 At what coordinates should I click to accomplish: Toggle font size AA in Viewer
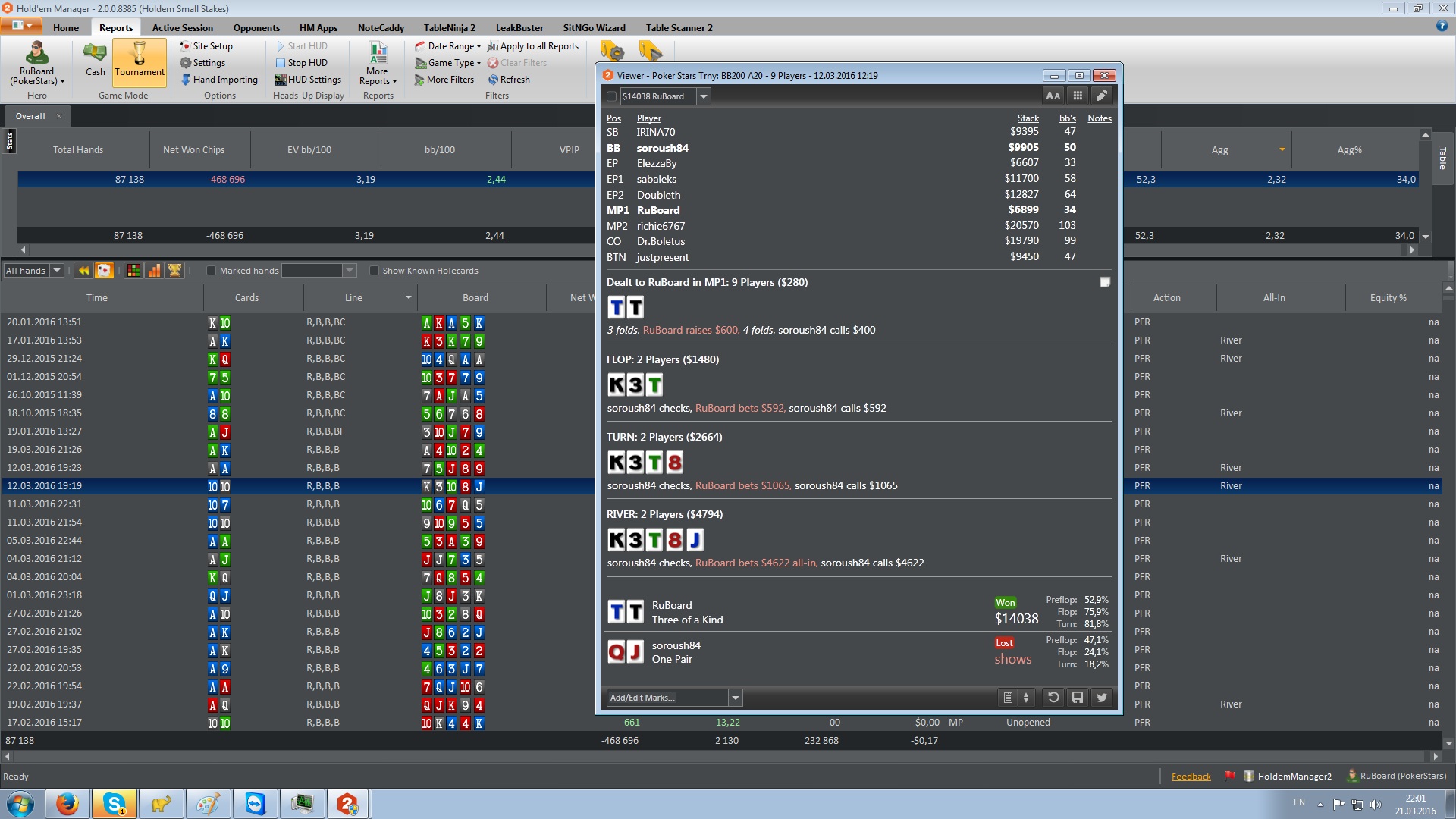pyautogui.click(x=1053, y=96)
